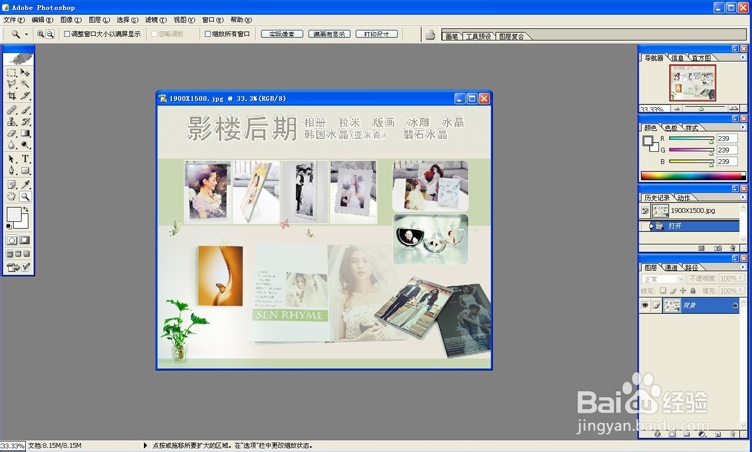This screenshot has width=752, height=452.
Task: Click the zoom out magnifier in options bar
Action: tap(50, 34)
